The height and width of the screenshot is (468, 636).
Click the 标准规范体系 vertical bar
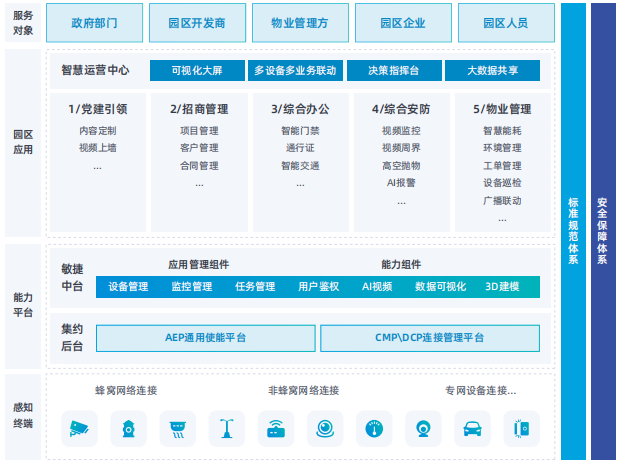[573, 230]
